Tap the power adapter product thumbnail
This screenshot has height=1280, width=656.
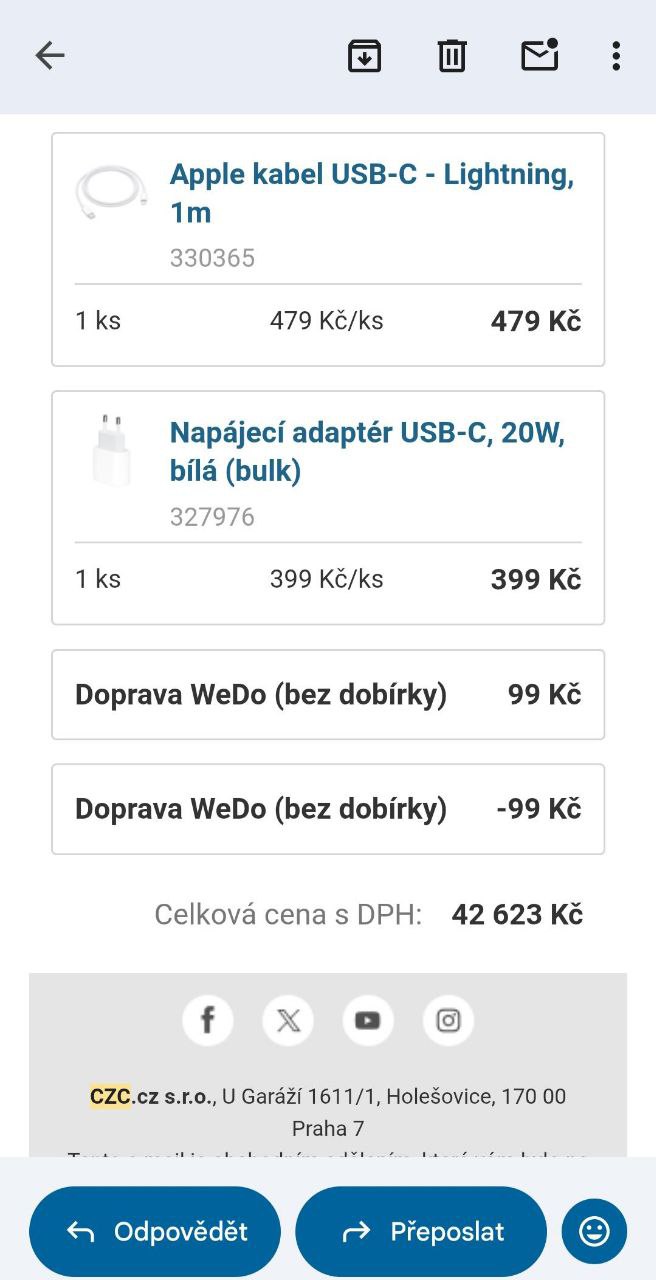[x=110, y=451]
